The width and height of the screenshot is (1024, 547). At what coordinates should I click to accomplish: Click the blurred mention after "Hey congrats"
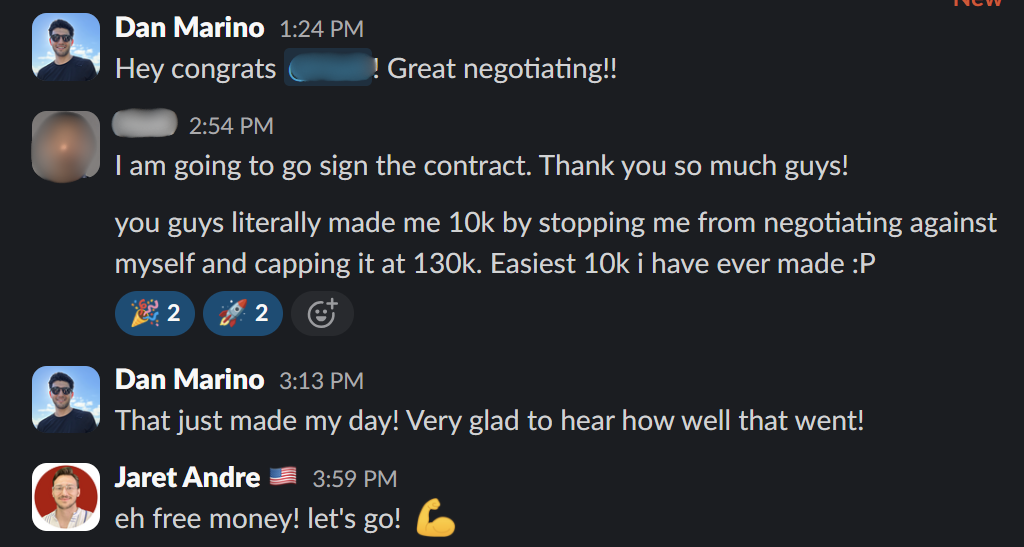pyautogui.click(x=328, y=68)
